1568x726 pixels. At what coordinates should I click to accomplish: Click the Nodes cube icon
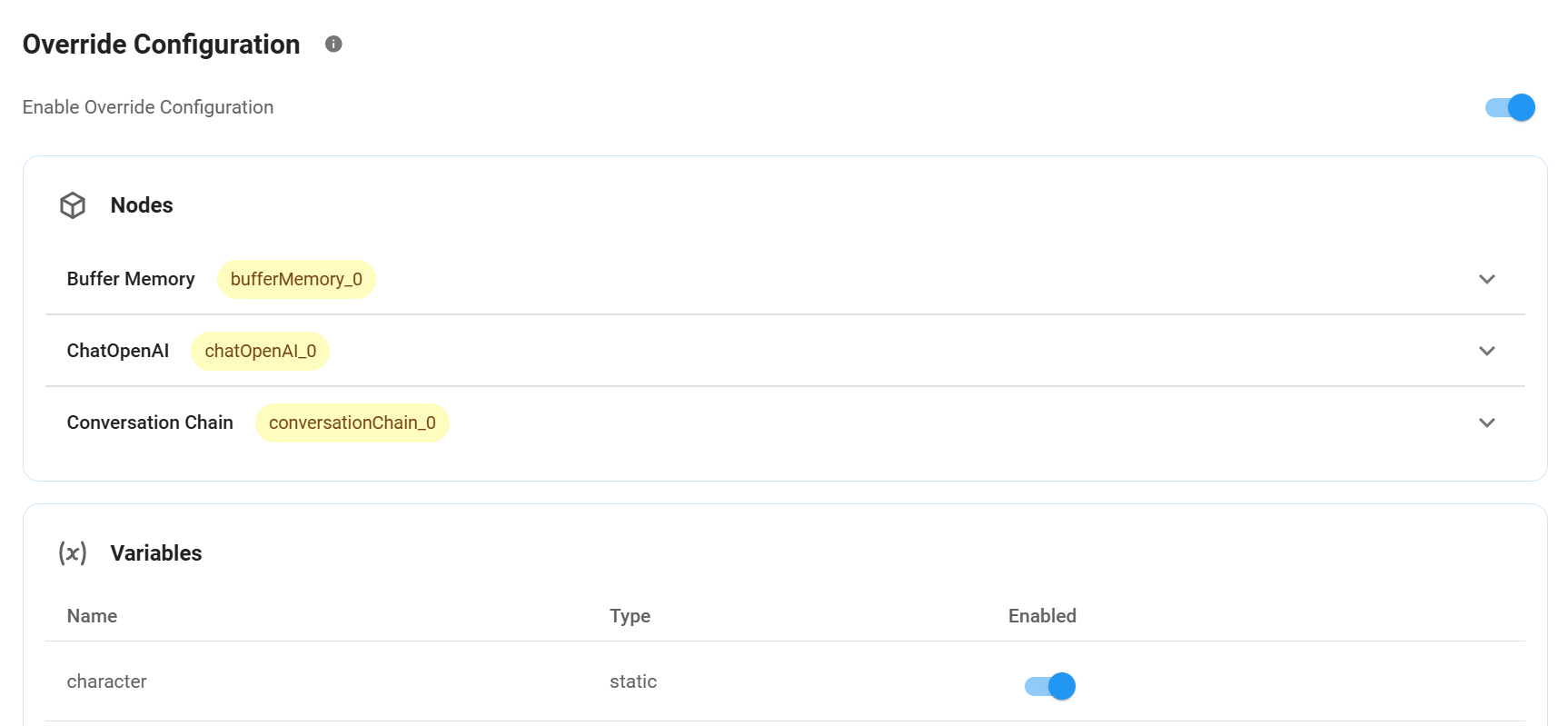pyautogui.click(x=73, y=205)
